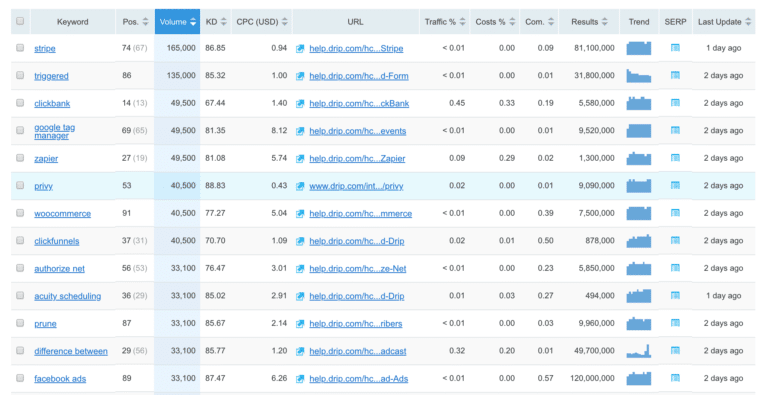View SERP snapshot for stripe
The image size is (768, 395).
pyautogui.click(x=675, y=48)
